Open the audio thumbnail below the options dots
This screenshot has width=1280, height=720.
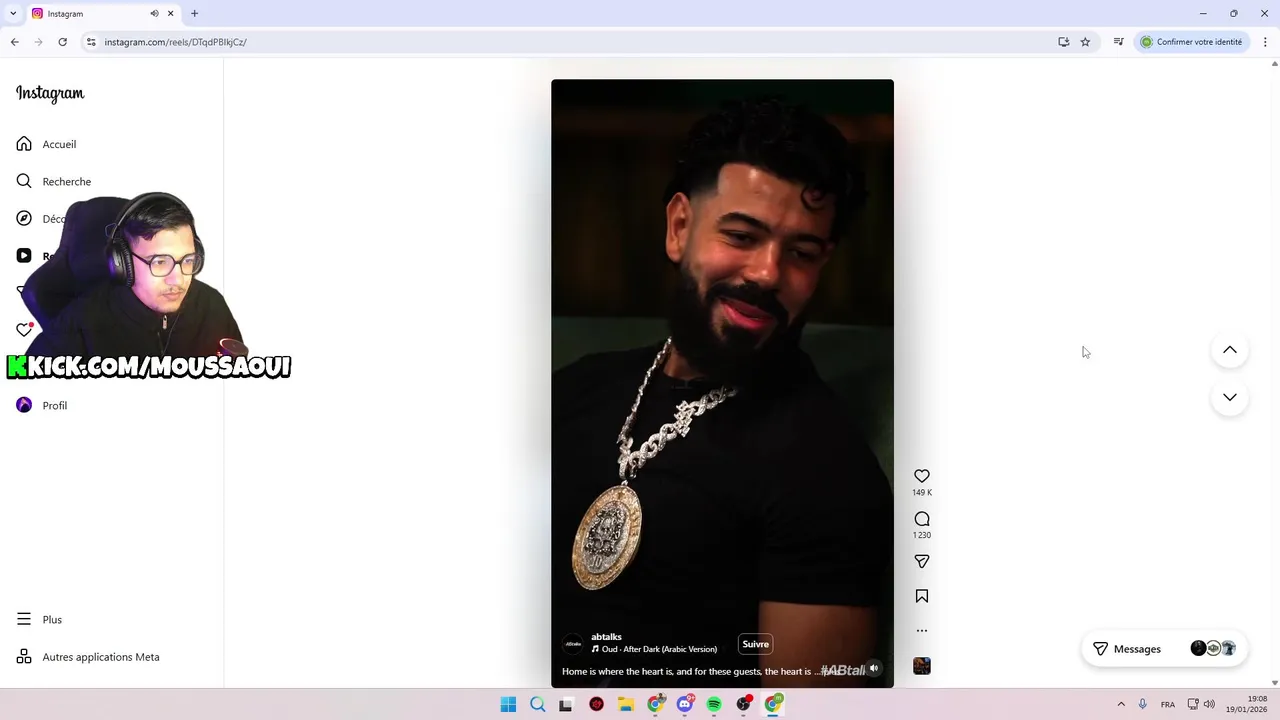click(x=922, y=666)
